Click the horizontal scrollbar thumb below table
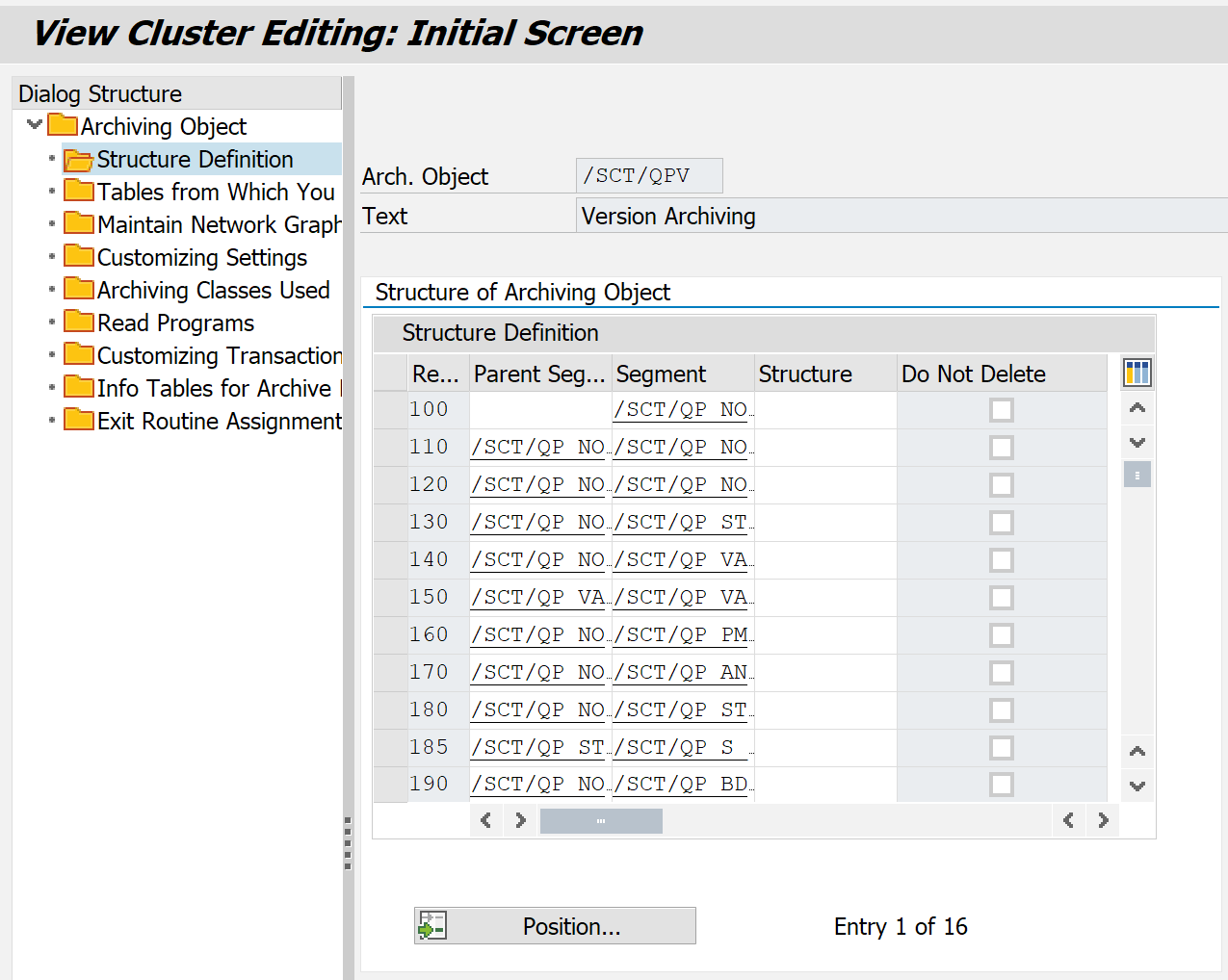 click(x=601, y=821)
